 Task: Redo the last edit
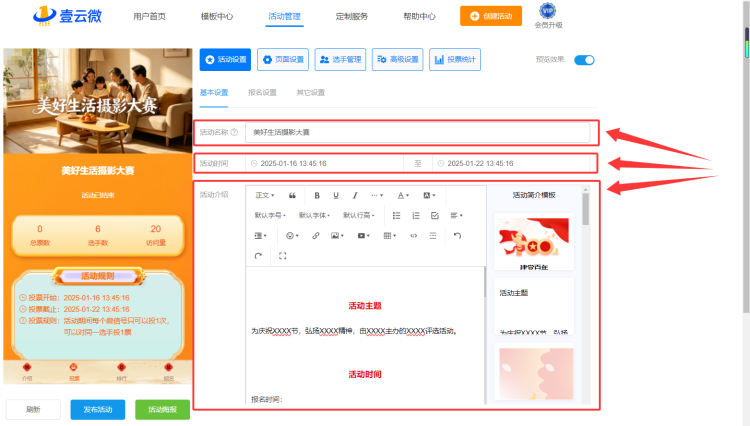pos(258,256)
